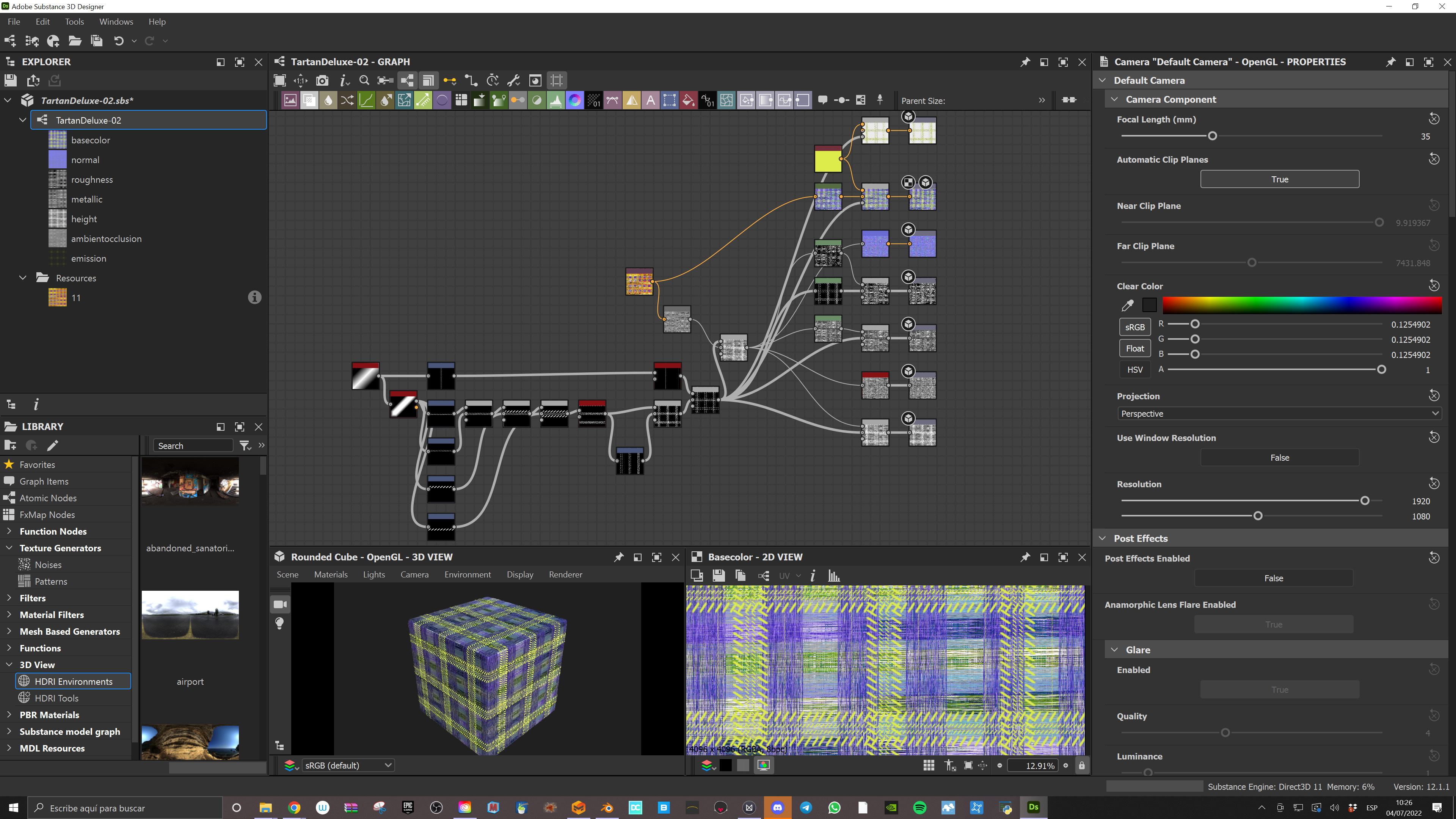Select the airport HDRI thumbnail
Screen dimensions: 1456x819
(x=190, y=614)
